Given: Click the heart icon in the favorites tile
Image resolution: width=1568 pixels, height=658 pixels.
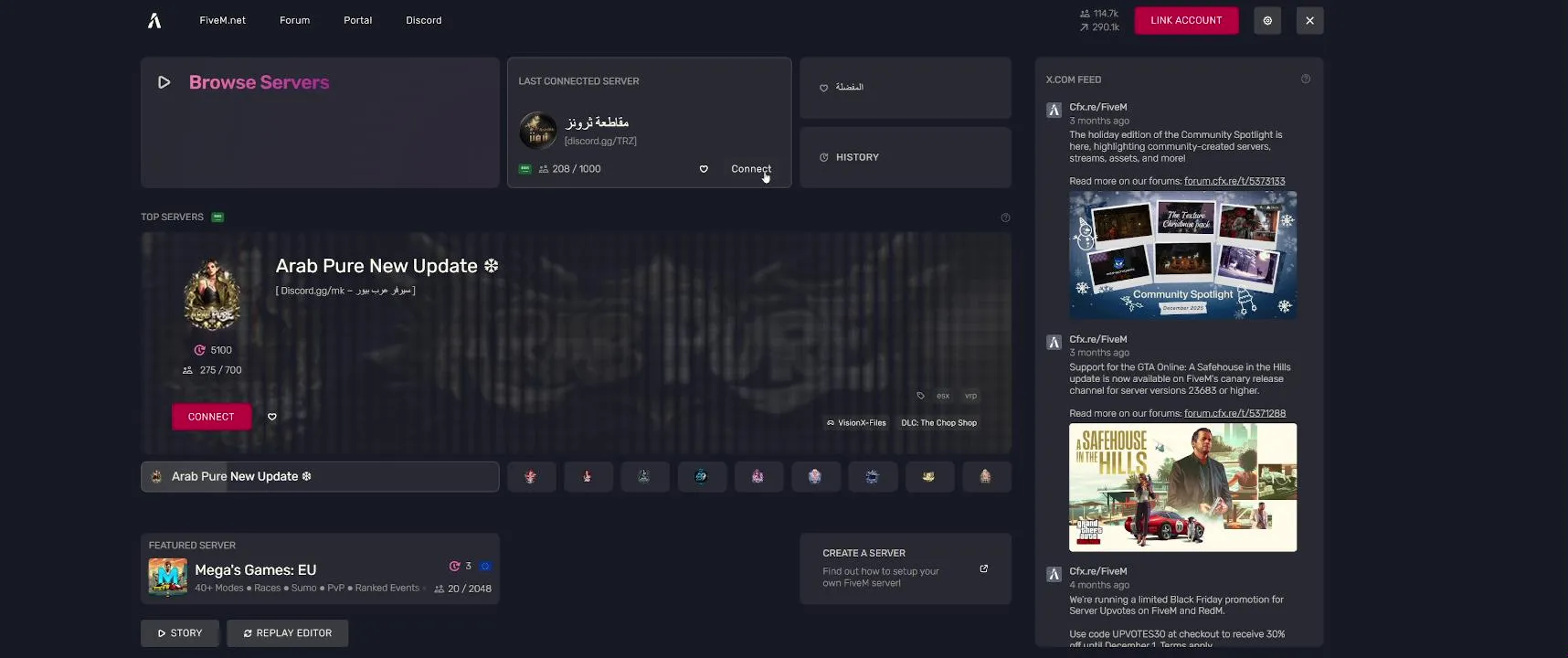Looking at the screenshot, I should 823,88.
